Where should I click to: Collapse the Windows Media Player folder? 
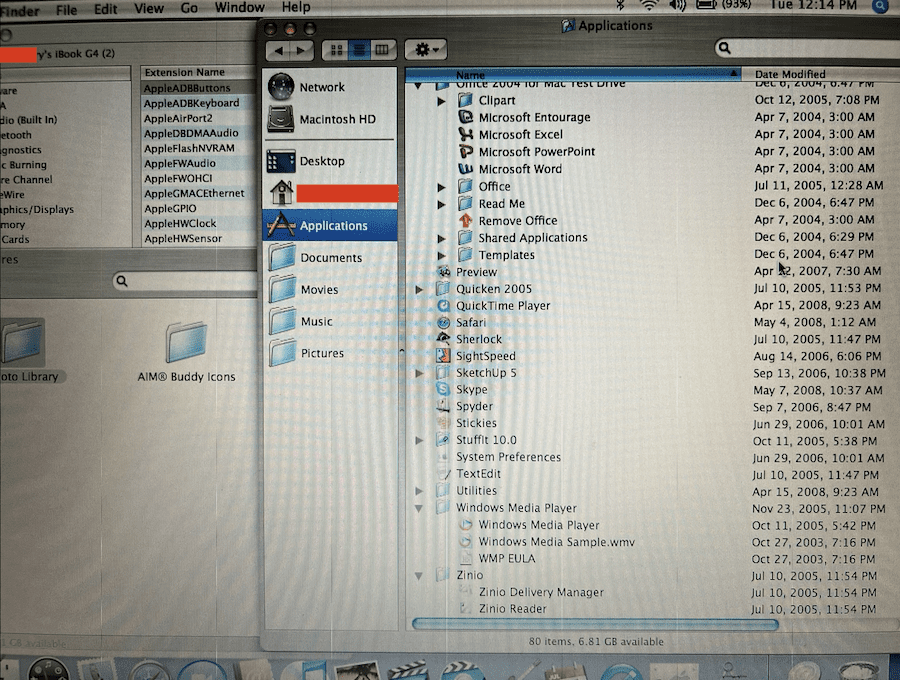(419, 508)
